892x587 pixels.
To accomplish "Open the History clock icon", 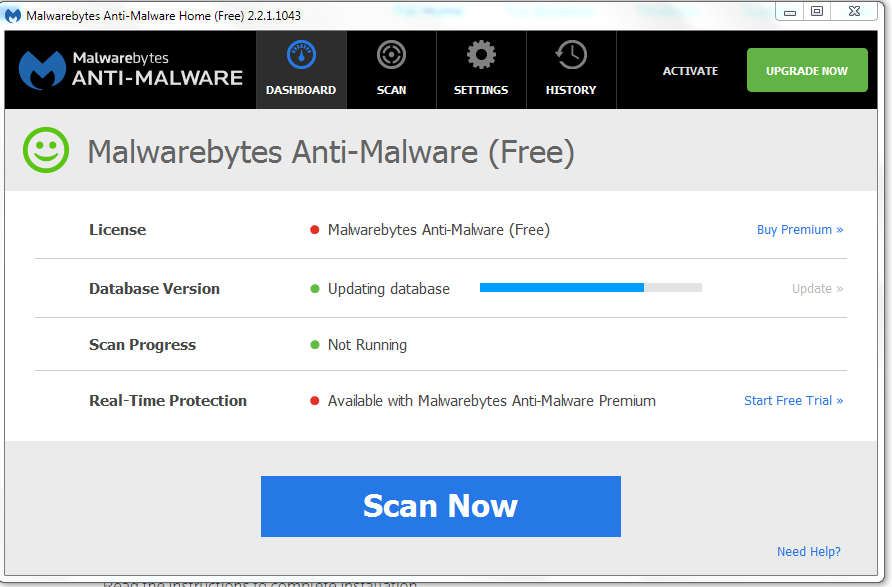I will 571,55.
